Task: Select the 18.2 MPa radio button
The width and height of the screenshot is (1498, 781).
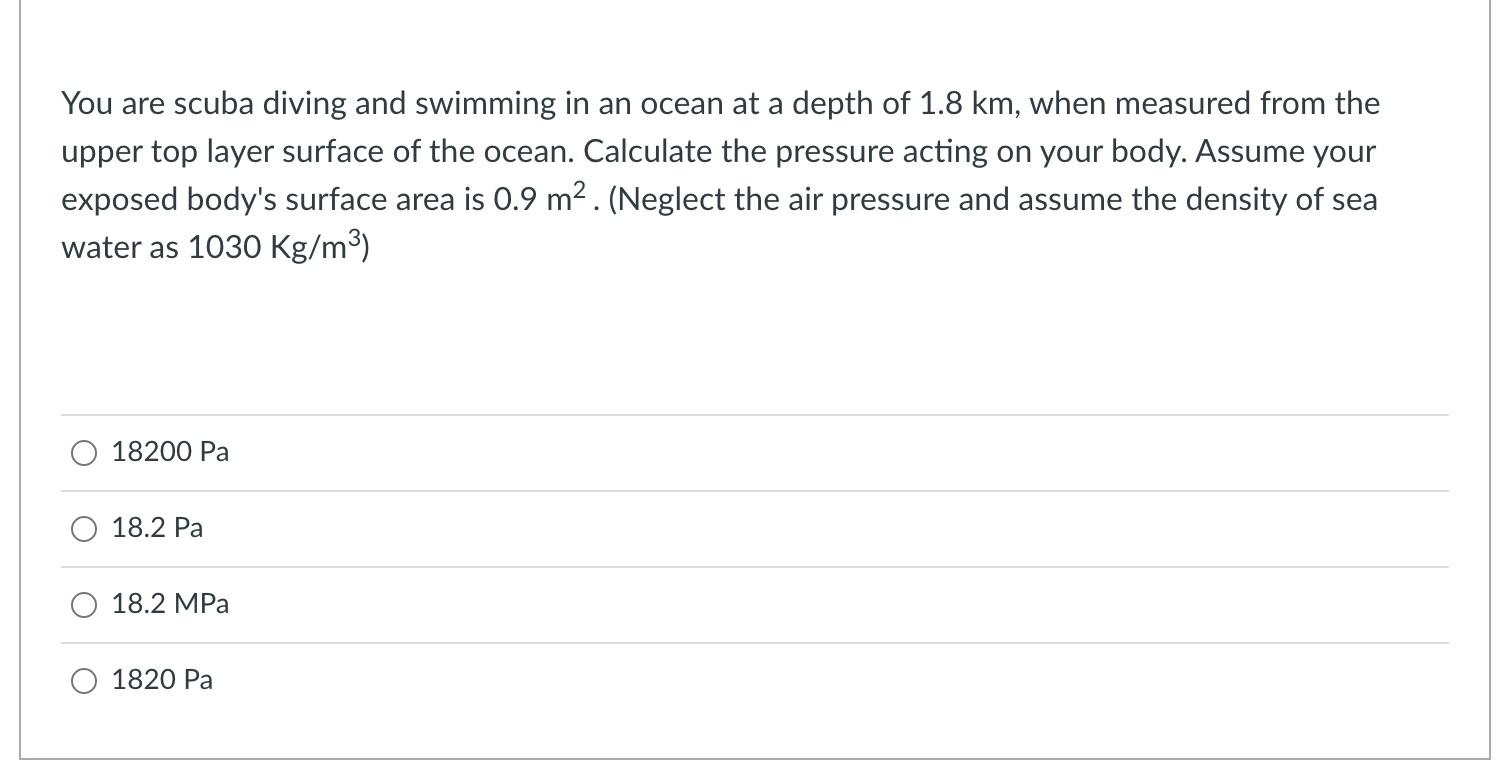Action: [85, 604]
